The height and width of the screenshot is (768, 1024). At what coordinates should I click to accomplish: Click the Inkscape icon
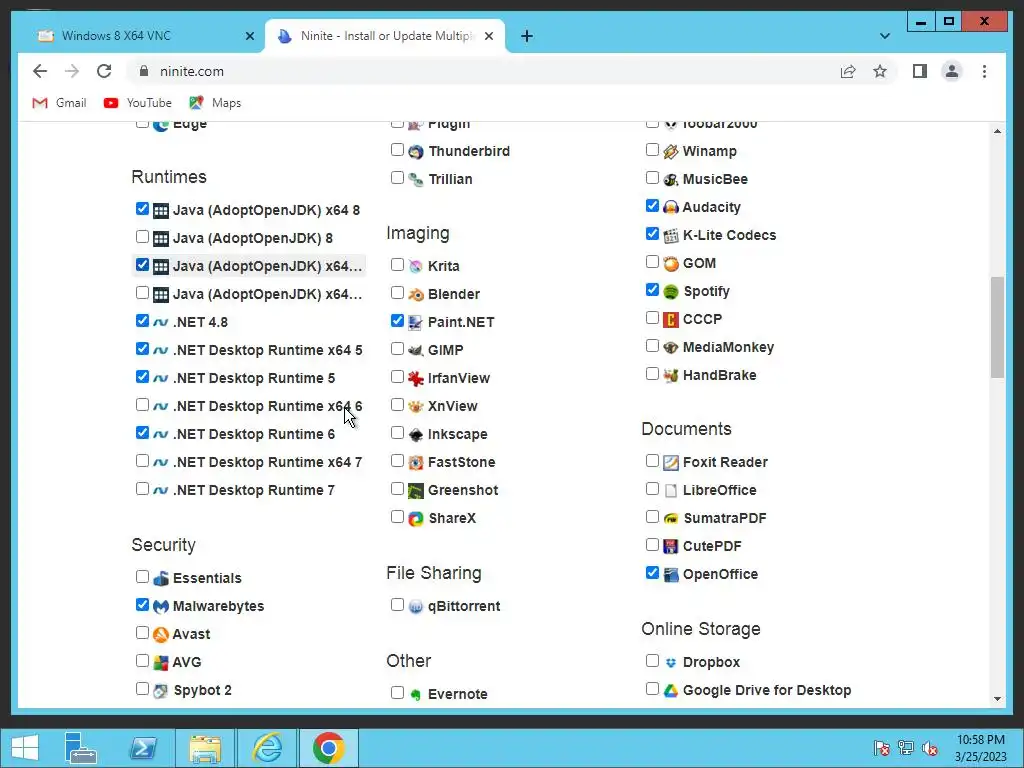(416, 434)
